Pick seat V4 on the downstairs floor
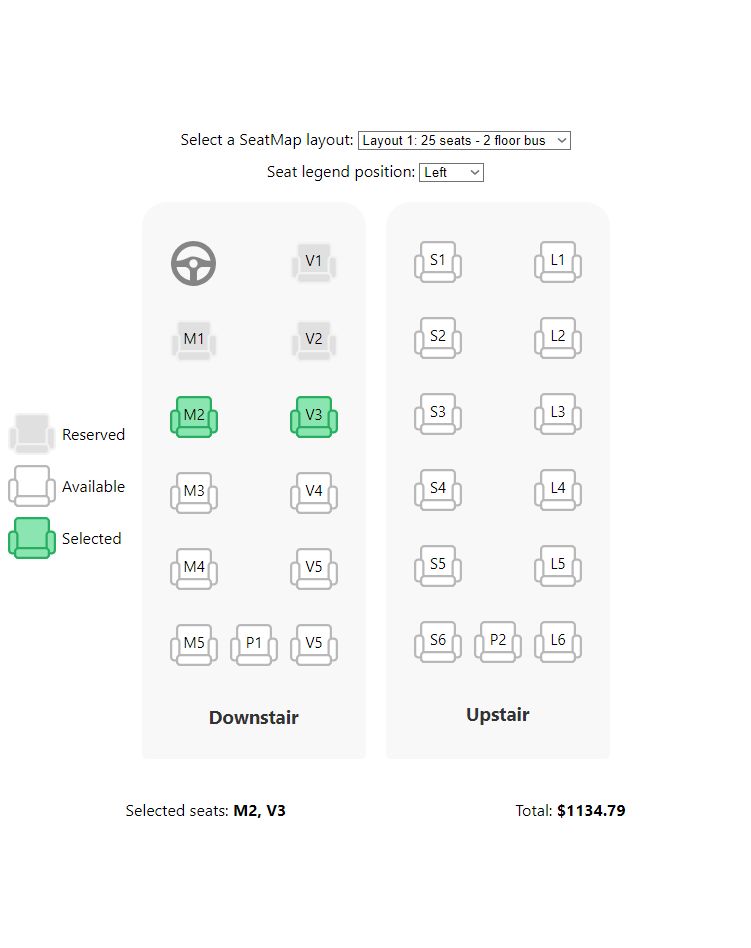751x948 pixels. pos(314,492)
